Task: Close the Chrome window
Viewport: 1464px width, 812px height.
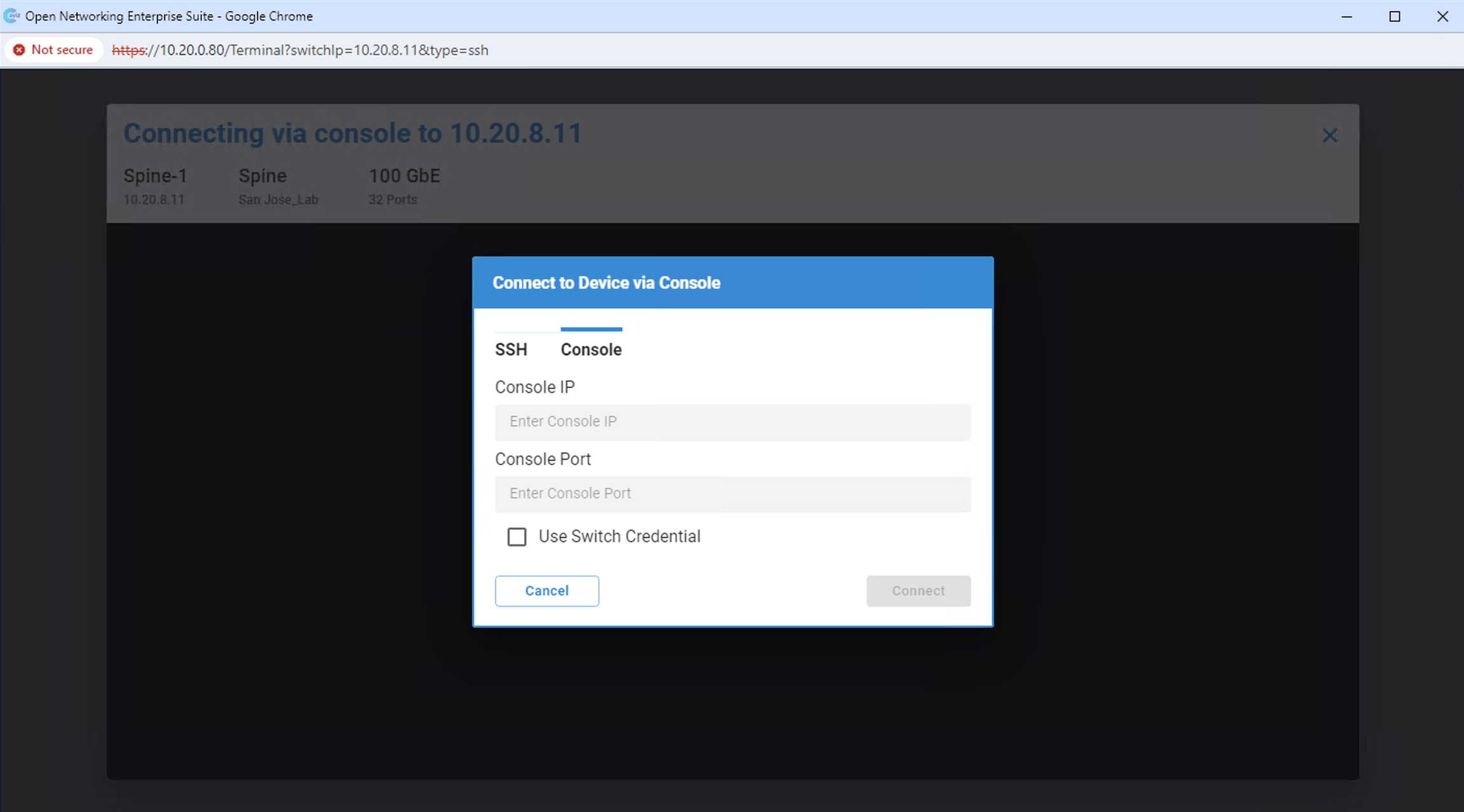Action: 1442,17
